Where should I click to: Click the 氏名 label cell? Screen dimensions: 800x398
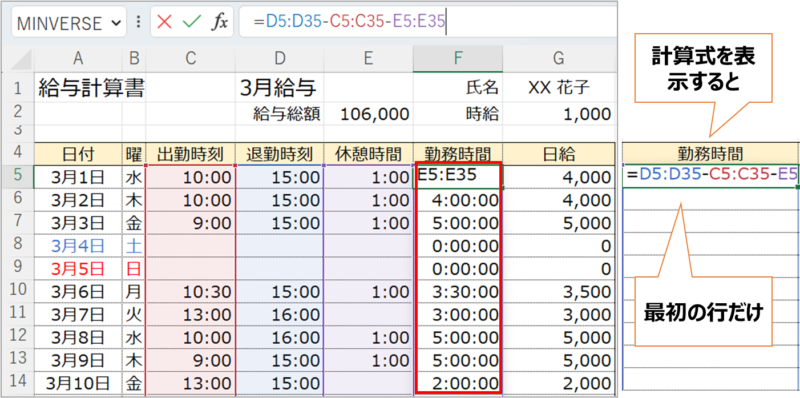(x=458, y=88)
